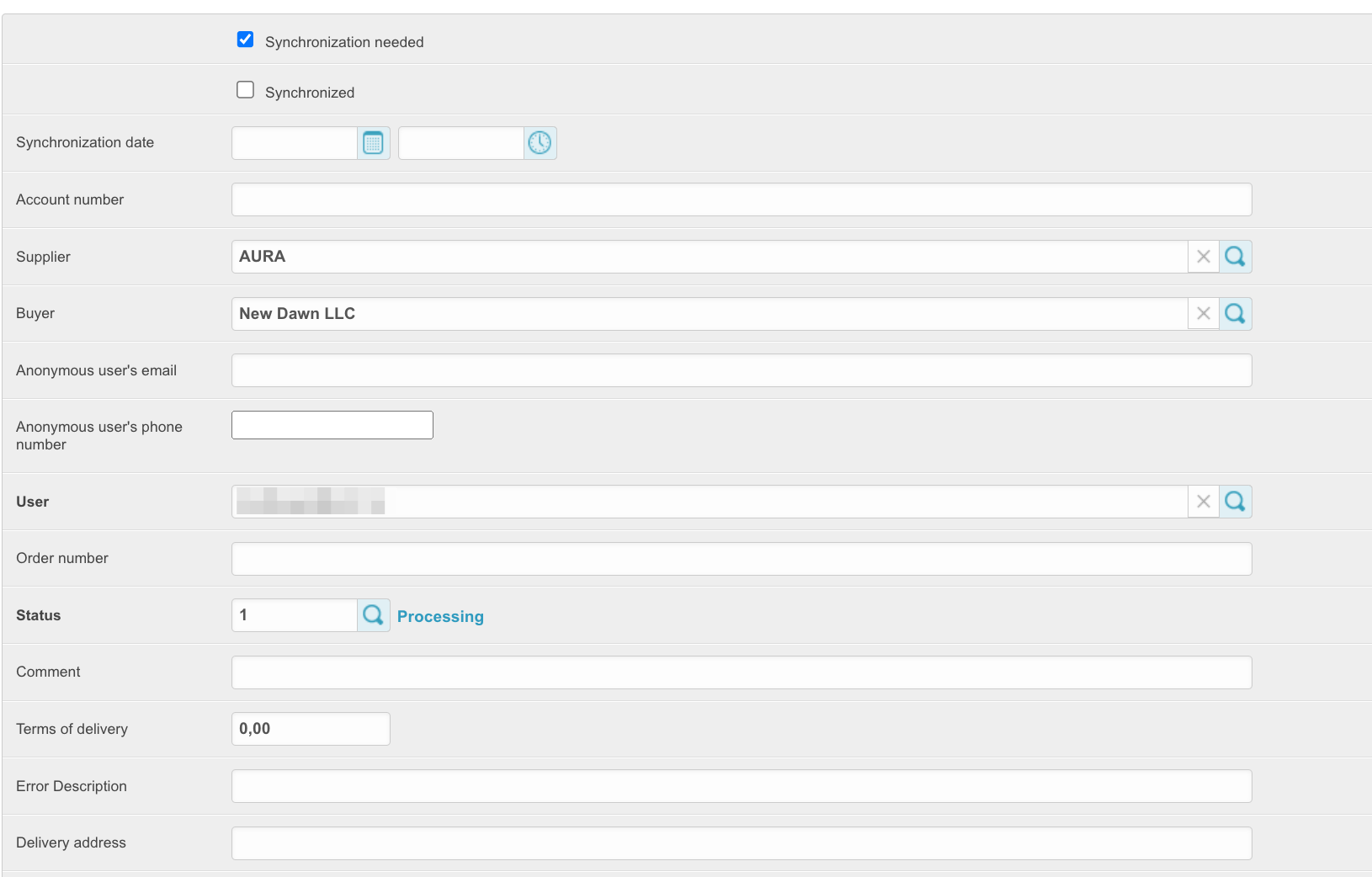Focus the Order number field
Screen dimensions: 1372x877
click(741, 559)
